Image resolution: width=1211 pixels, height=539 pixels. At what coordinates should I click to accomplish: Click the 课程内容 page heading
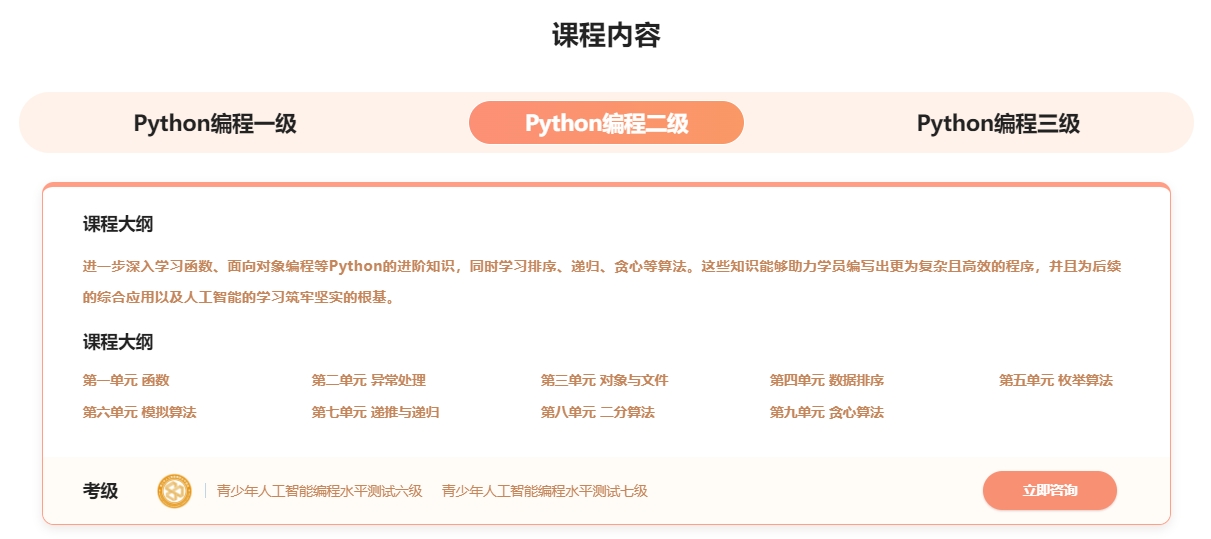coord(606,36)
